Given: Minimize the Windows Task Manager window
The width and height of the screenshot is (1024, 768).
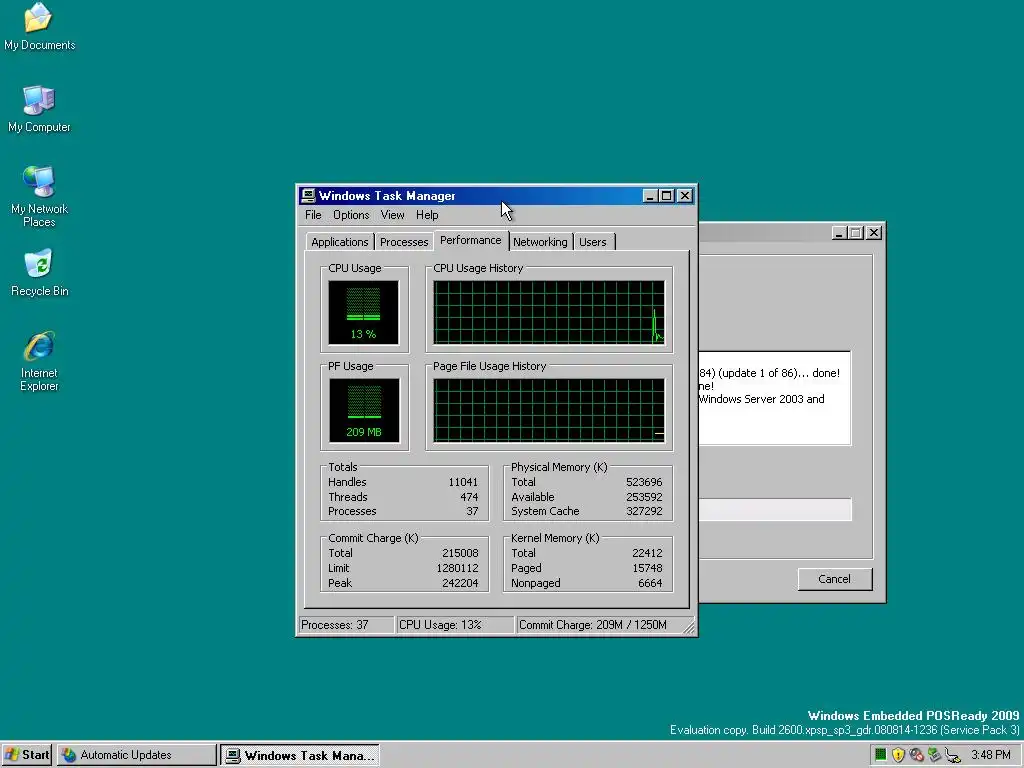Looking at the screenshot, I should [650, 195].
